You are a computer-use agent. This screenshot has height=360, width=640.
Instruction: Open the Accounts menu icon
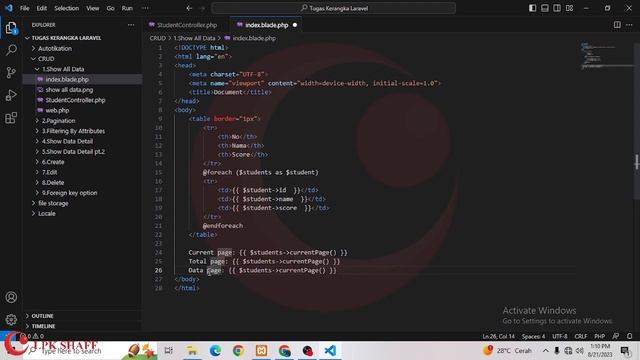[x=11, y=297]
